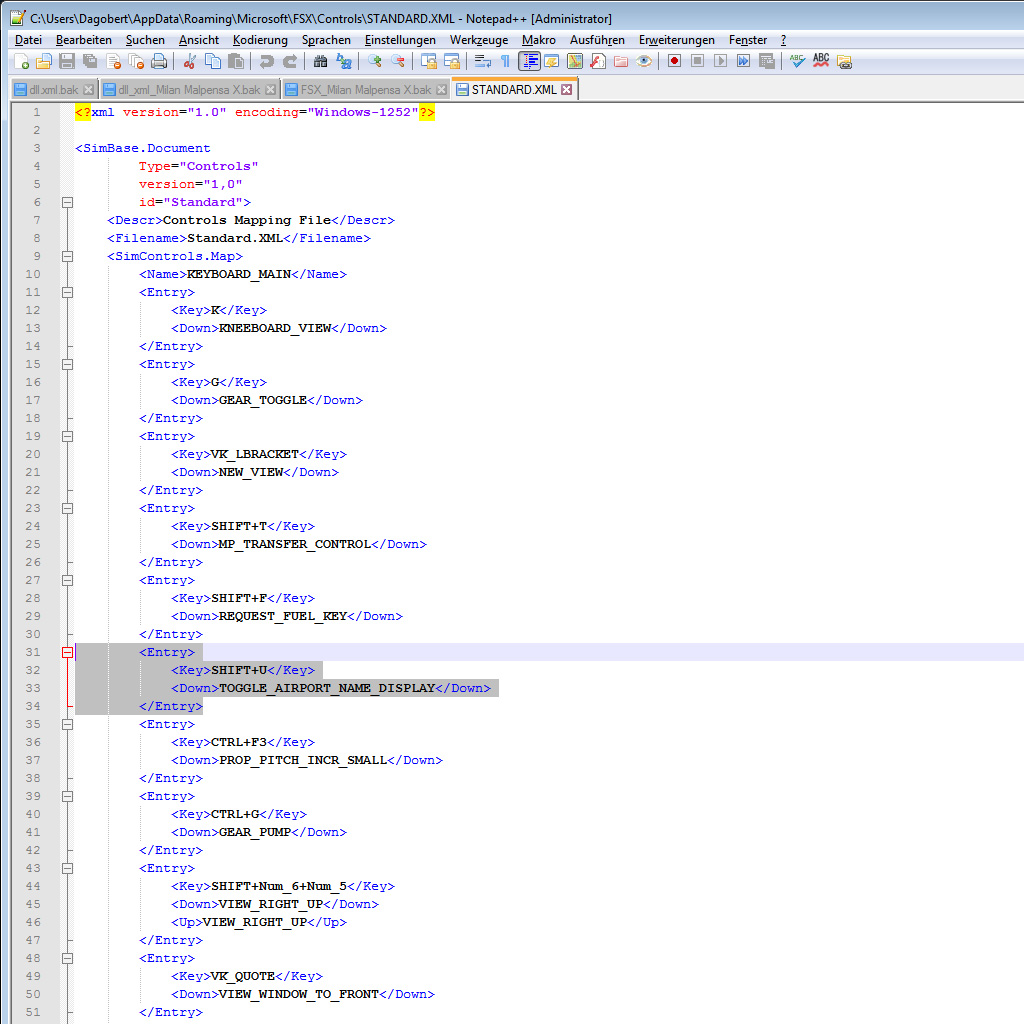Close the FSX_Milan Malpensa X.bak tab
The height and width of the screenshot is (1024, 1024).
point(440,89)
